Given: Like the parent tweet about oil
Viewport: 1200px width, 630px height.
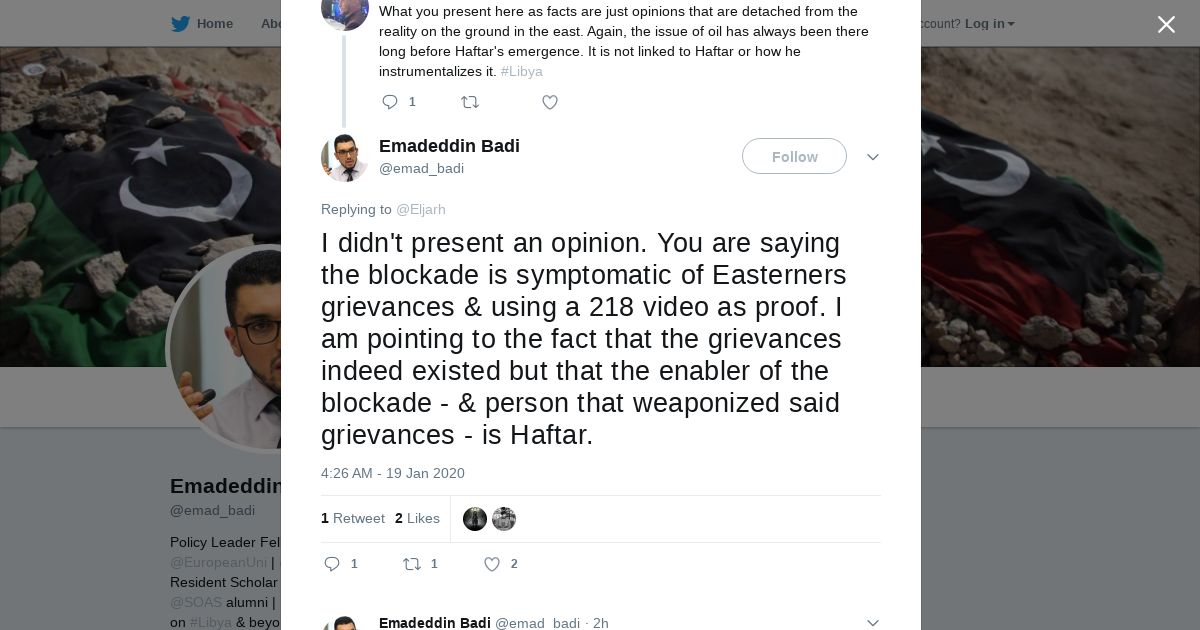Looking at the screenshot, I should coord(550,102).
